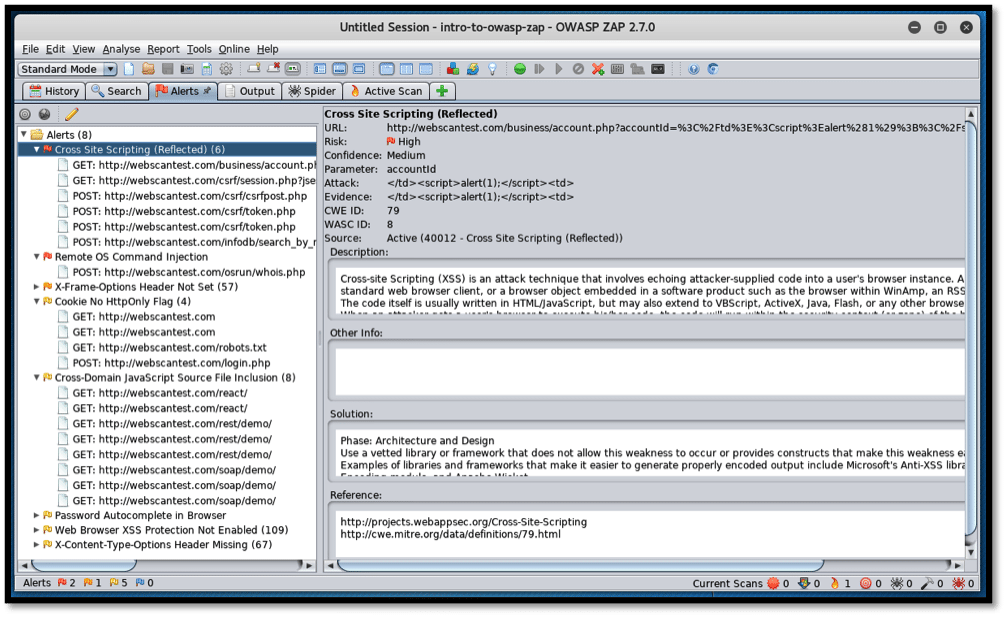
Task: Open the Analyse menu
Action: (x=121, y=49)
